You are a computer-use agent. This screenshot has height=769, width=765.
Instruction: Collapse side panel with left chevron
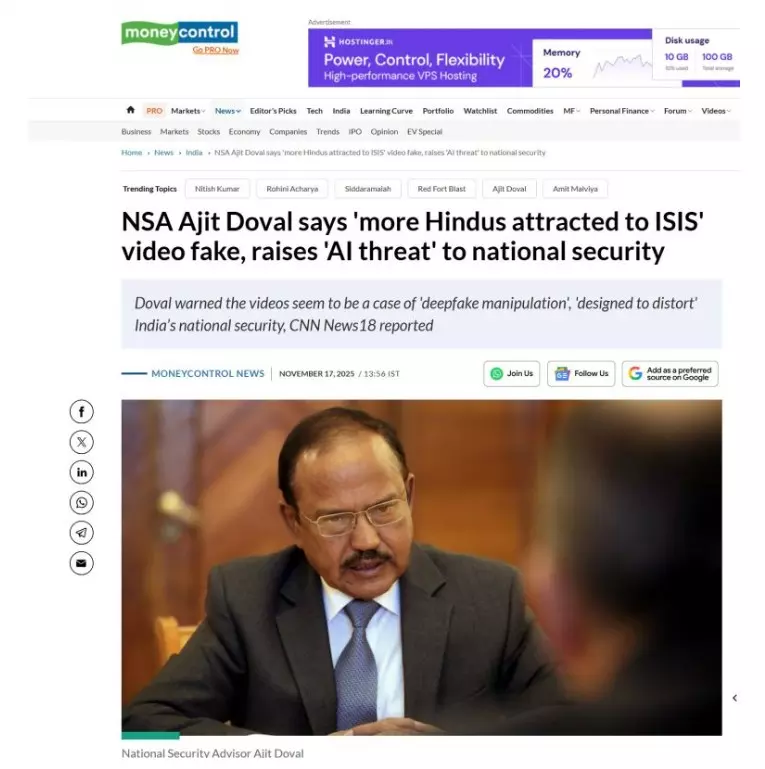pos(735,698)
